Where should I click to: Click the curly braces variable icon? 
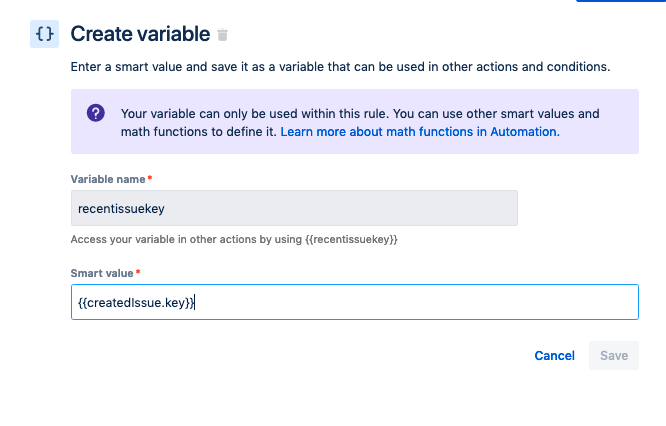tap(45, 34)
